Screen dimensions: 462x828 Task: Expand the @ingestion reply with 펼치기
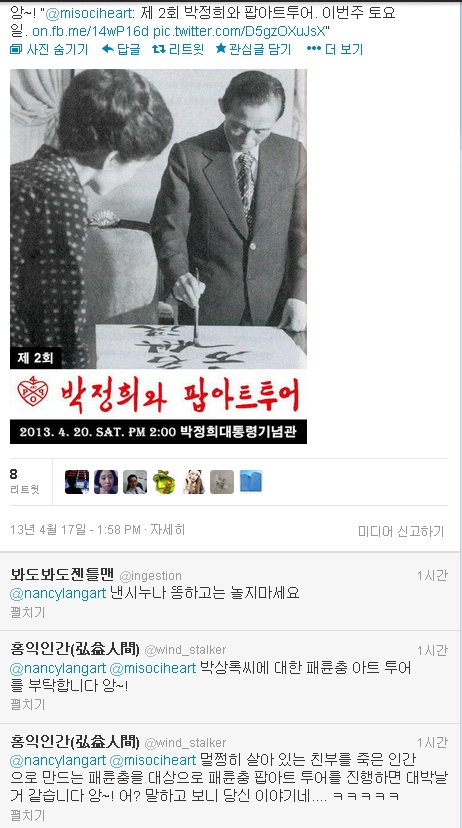click(27, 613)
